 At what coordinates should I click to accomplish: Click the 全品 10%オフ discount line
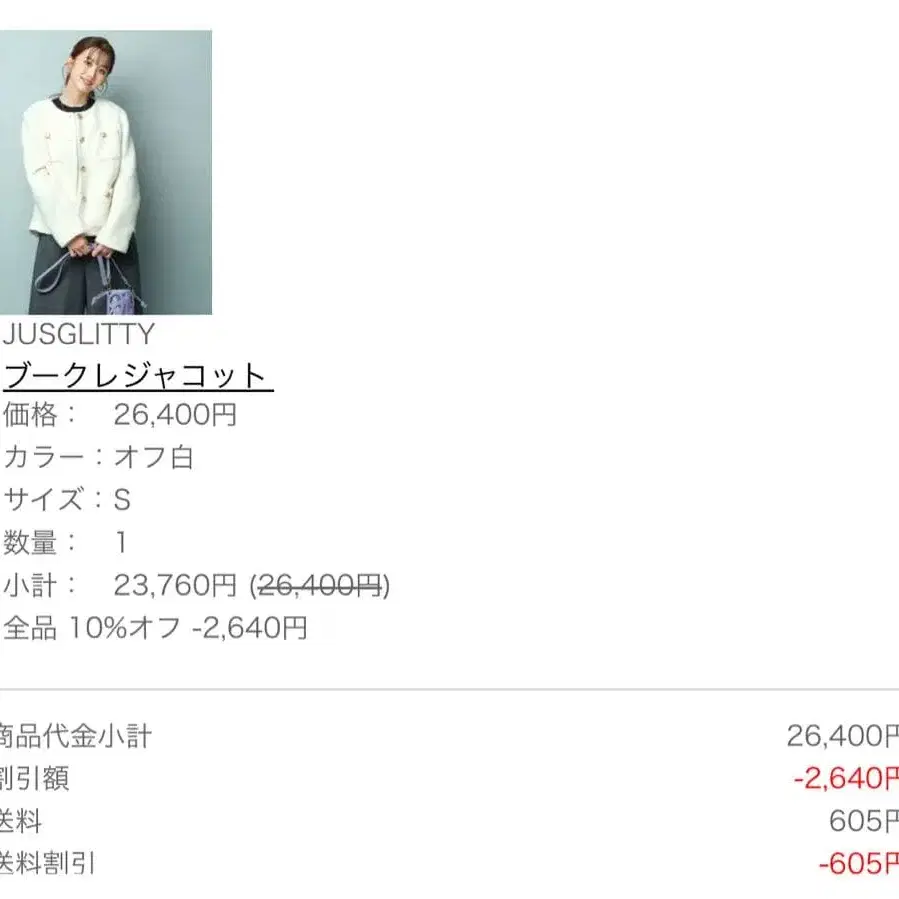pos(155,628)
